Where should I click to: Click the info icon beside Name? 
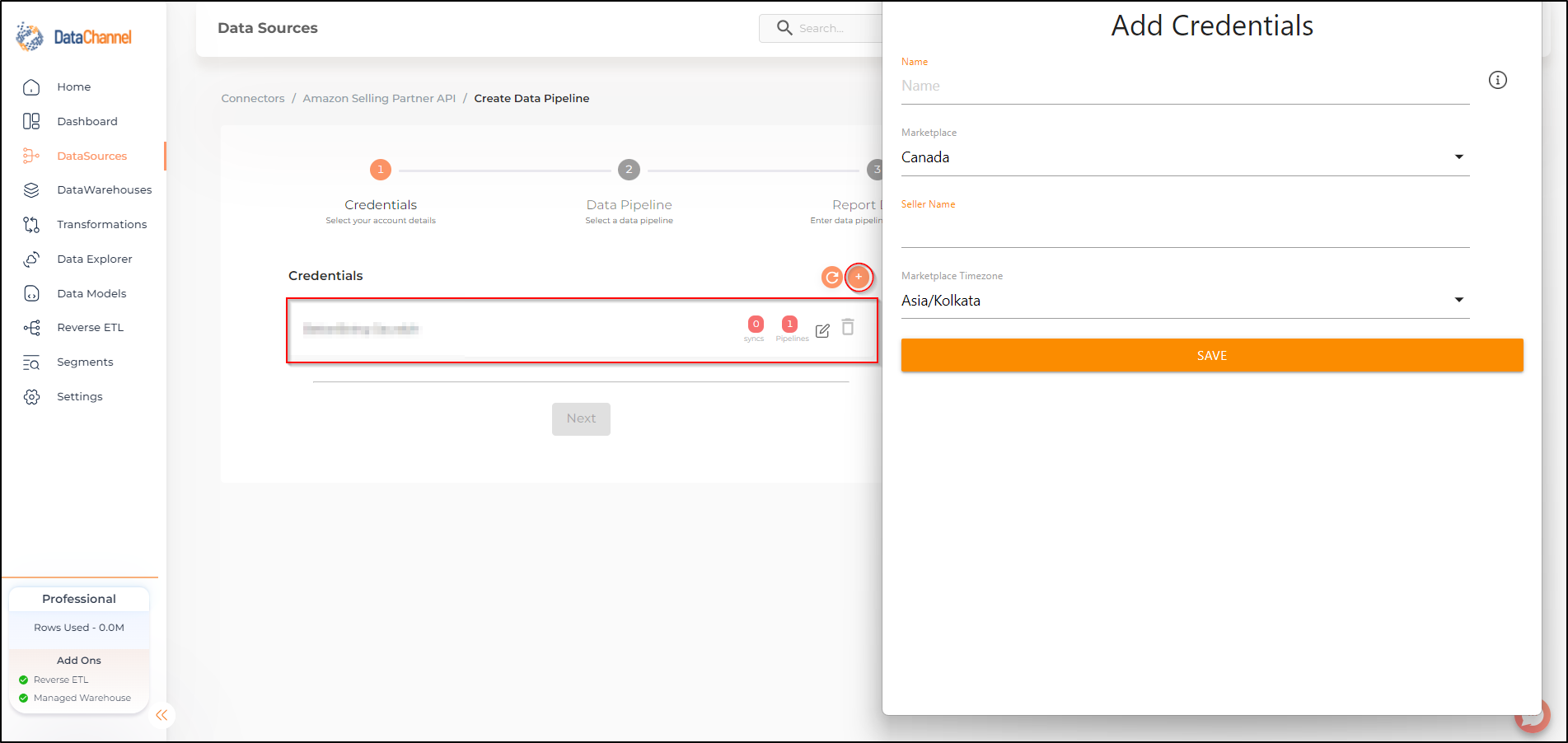pos(1498,80)
